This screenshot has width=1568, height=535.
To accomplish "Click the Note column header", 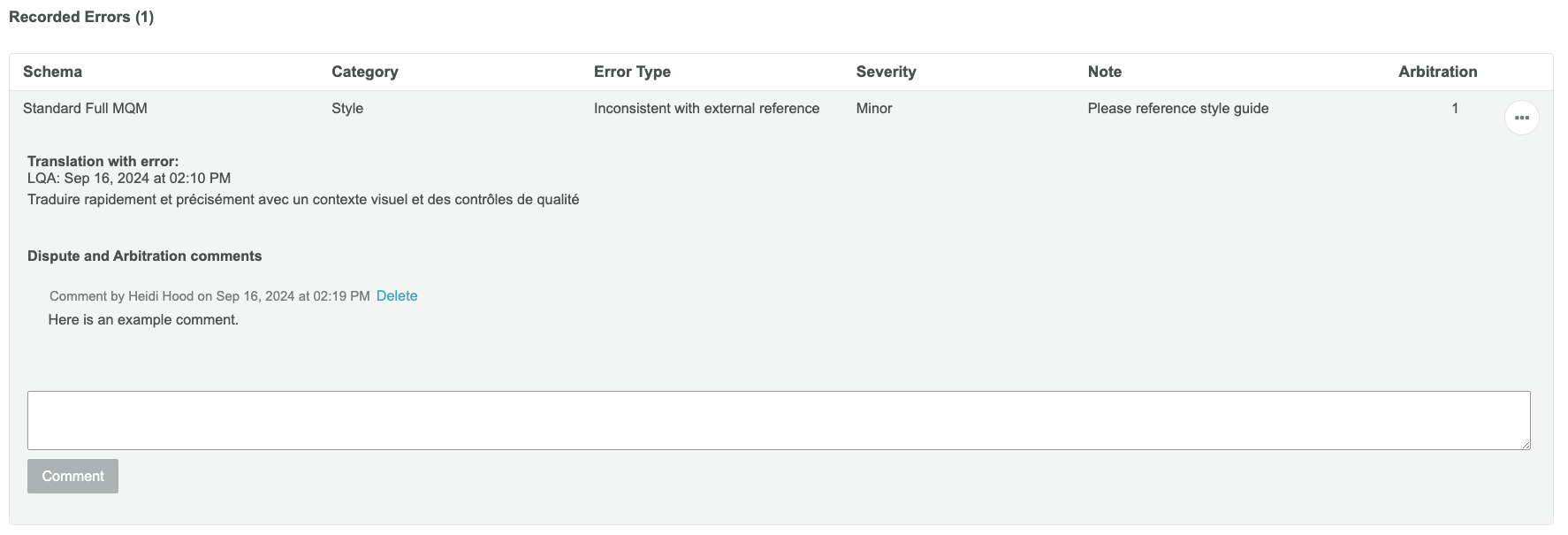I will pos(1104,72).
